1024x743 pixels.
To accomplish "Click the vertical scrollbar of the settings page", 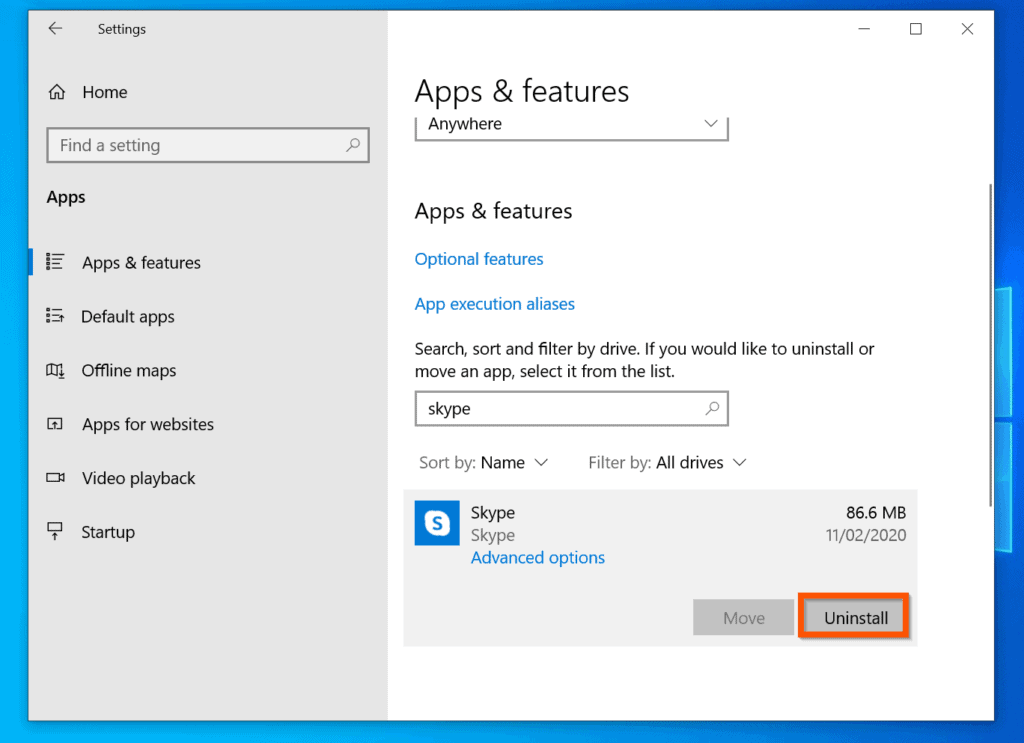I will point(990,345).
